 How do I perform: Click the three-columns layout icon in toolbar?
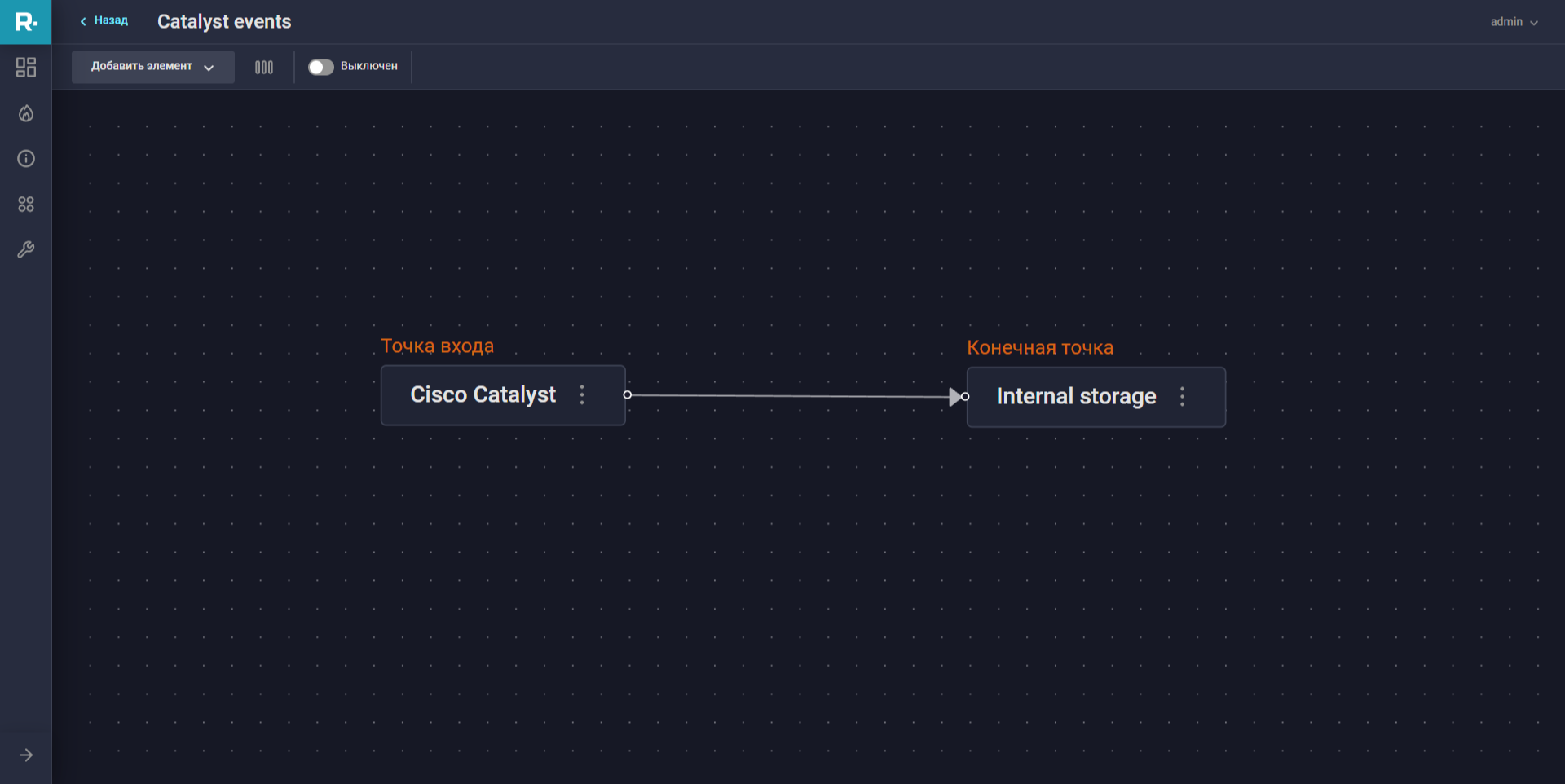click(x=264, y=68)
